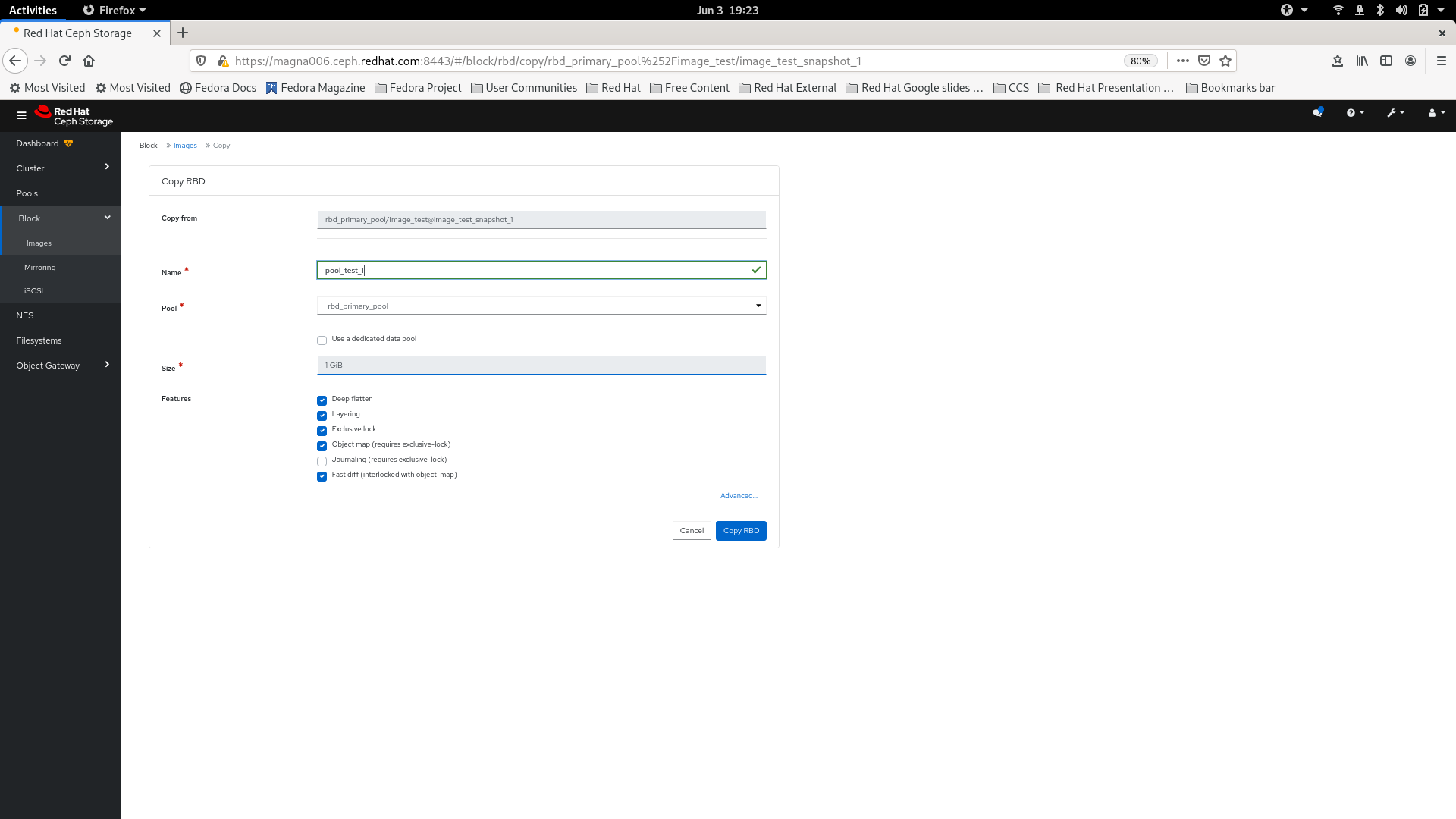Click the Copy RBD submit button
The image size is (1456, 819).
pos(741,530)
